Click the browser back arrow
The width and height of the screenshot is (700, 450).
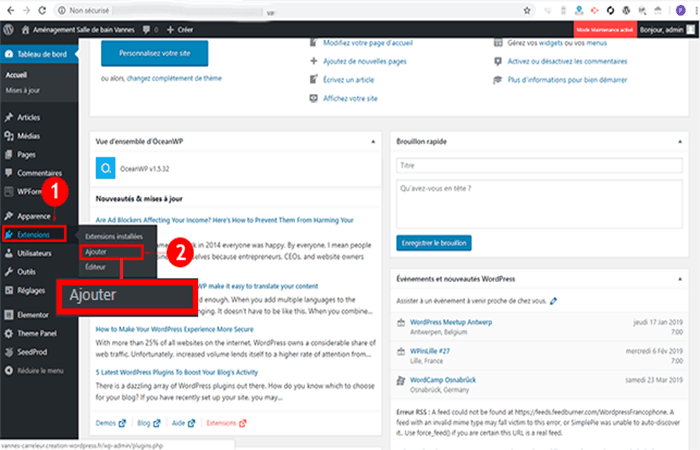click(11, 10)
